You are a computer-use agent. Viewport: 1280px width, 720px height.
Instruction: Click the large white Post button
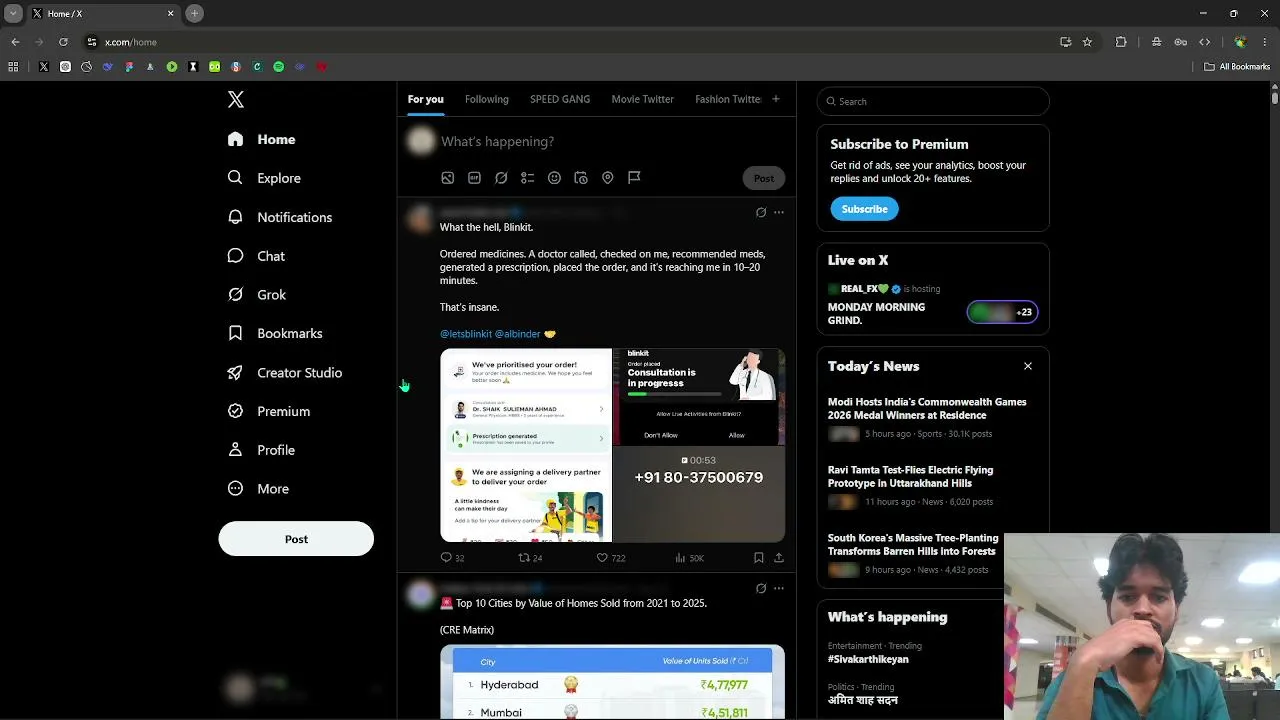click(296, 539)
